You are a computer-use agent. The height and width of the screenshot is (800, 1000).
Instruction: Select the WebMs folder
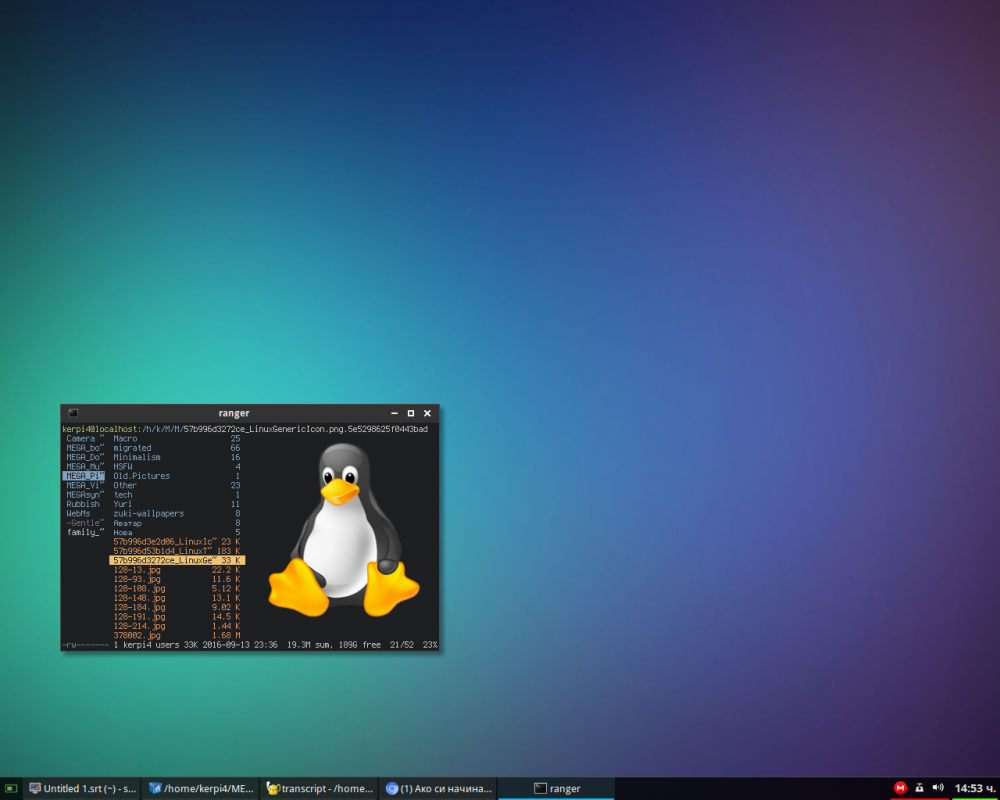84,514
